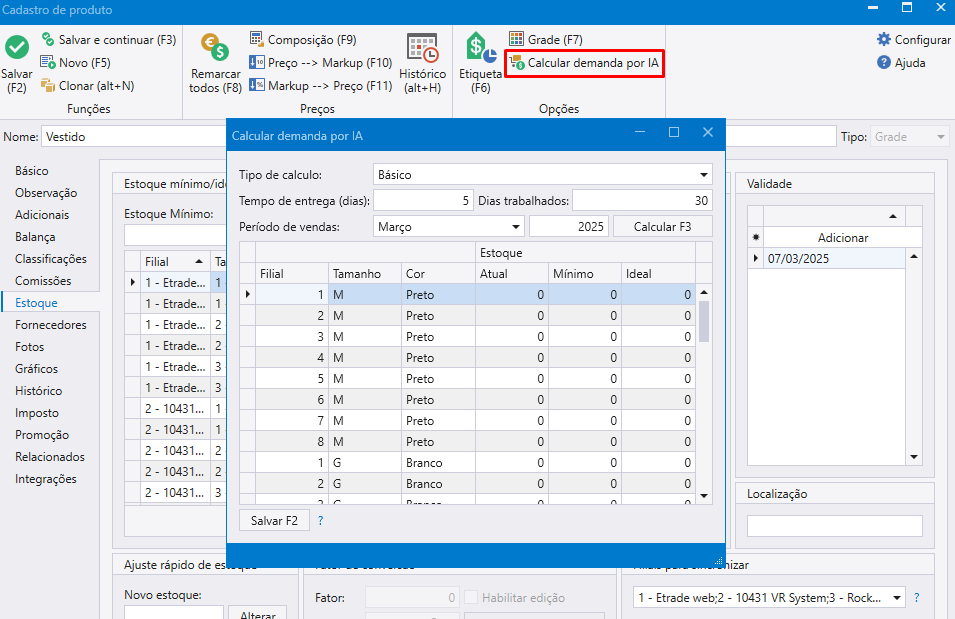Select Estoque section in sidebar

36,303
